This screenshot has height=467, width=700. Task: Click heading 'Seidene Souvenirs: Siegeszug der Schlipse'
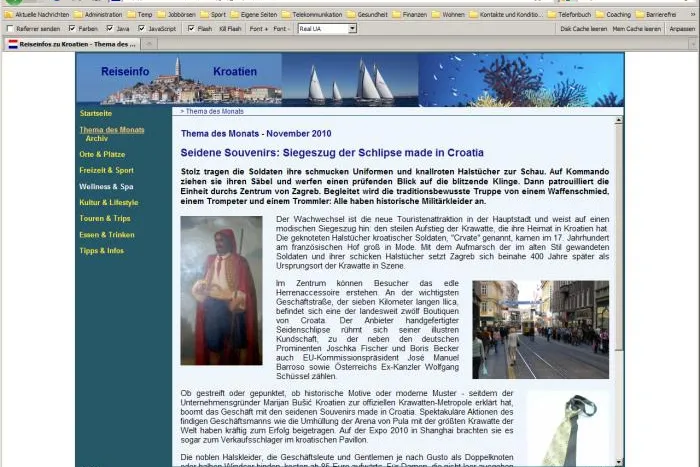332,153
